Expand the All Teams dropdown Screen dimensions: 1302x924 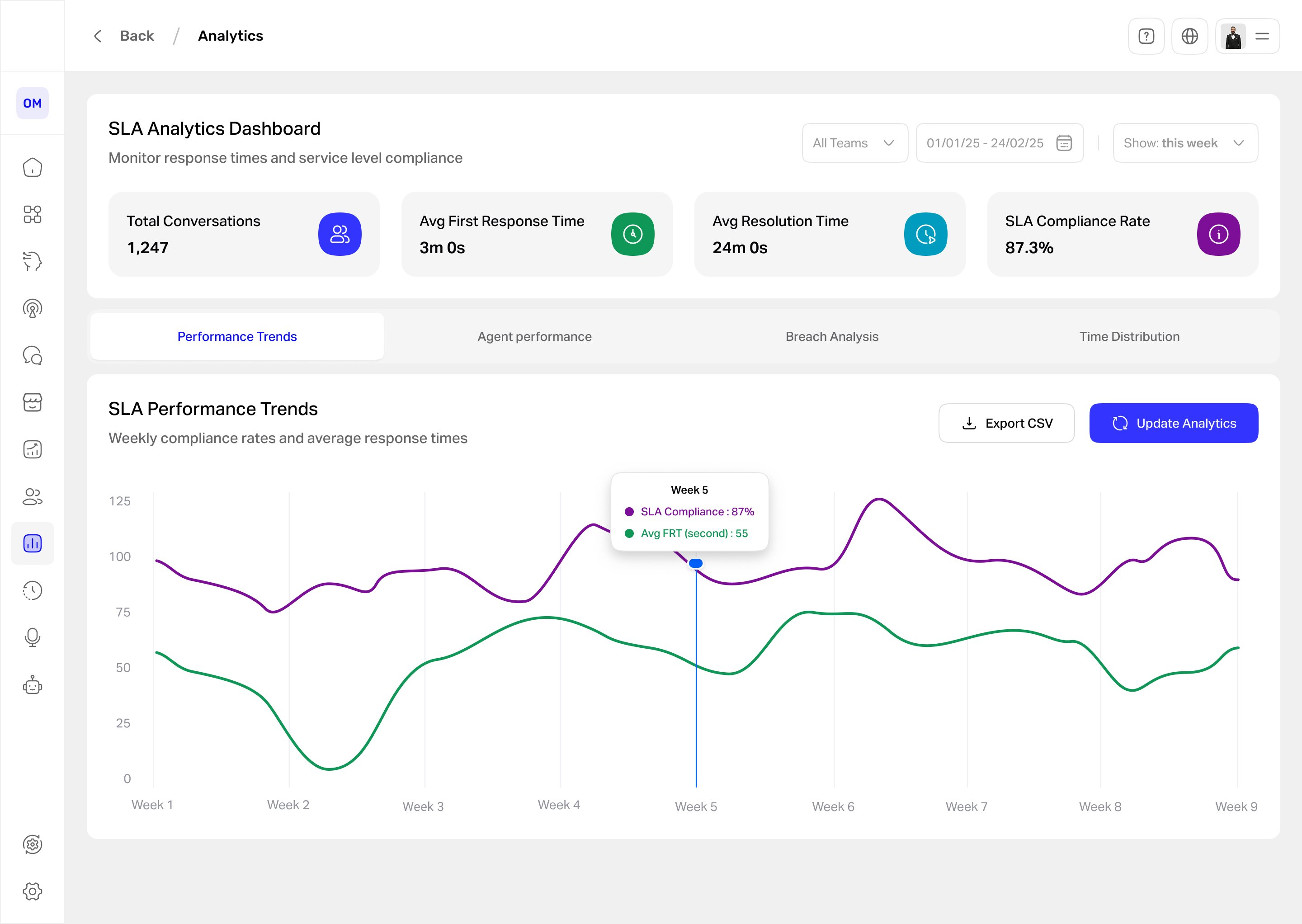coord(855,143)
